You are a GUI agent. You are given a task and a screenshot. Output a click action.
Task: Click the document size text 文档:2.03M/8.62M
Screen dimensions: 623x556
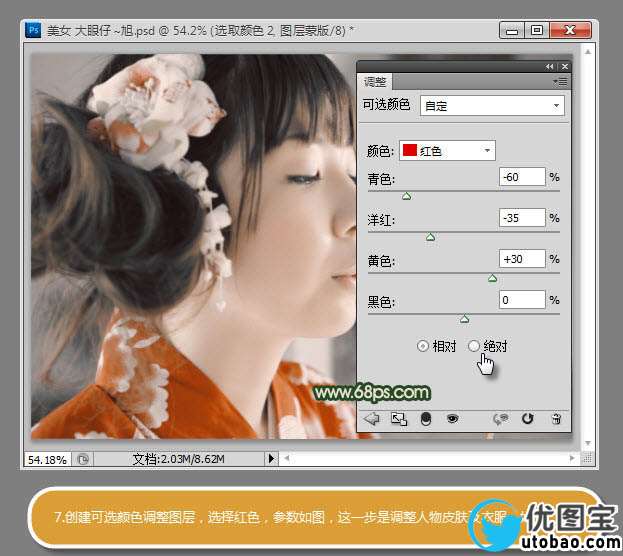coord(178,459)
